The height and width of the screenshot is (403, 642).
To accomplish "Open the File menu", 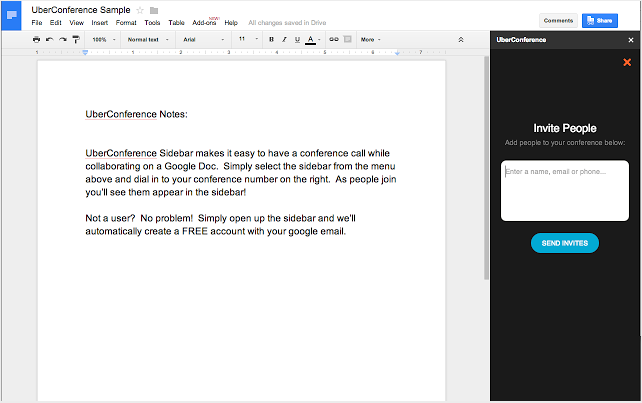I will pos(37,23).
